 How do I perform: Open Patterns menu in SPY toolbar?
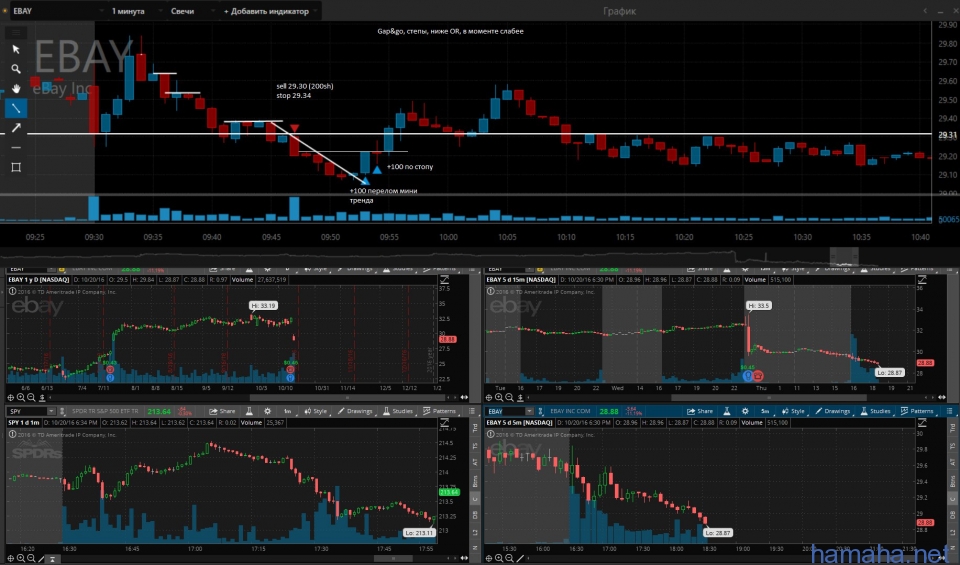pos(438,411)
